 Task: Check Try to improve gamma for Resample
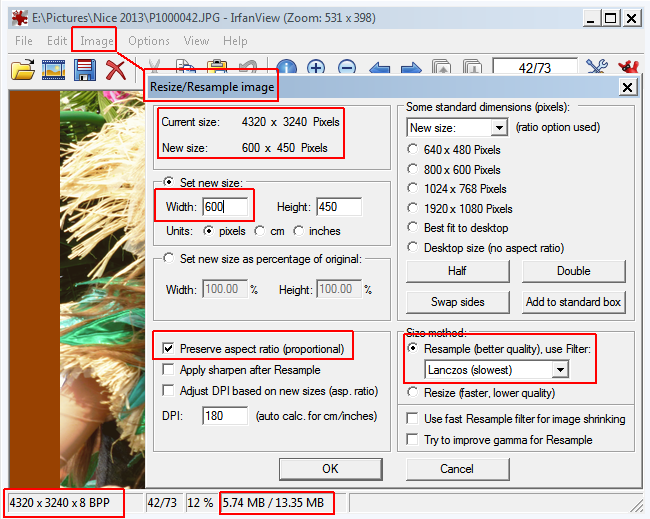tap(413, 440)
